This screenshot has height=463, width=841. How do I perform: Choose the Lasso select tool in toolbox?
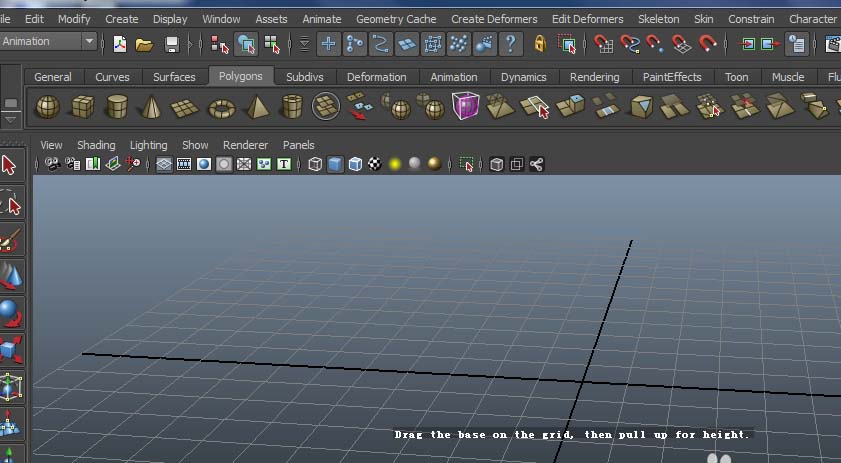click(11, 204)
